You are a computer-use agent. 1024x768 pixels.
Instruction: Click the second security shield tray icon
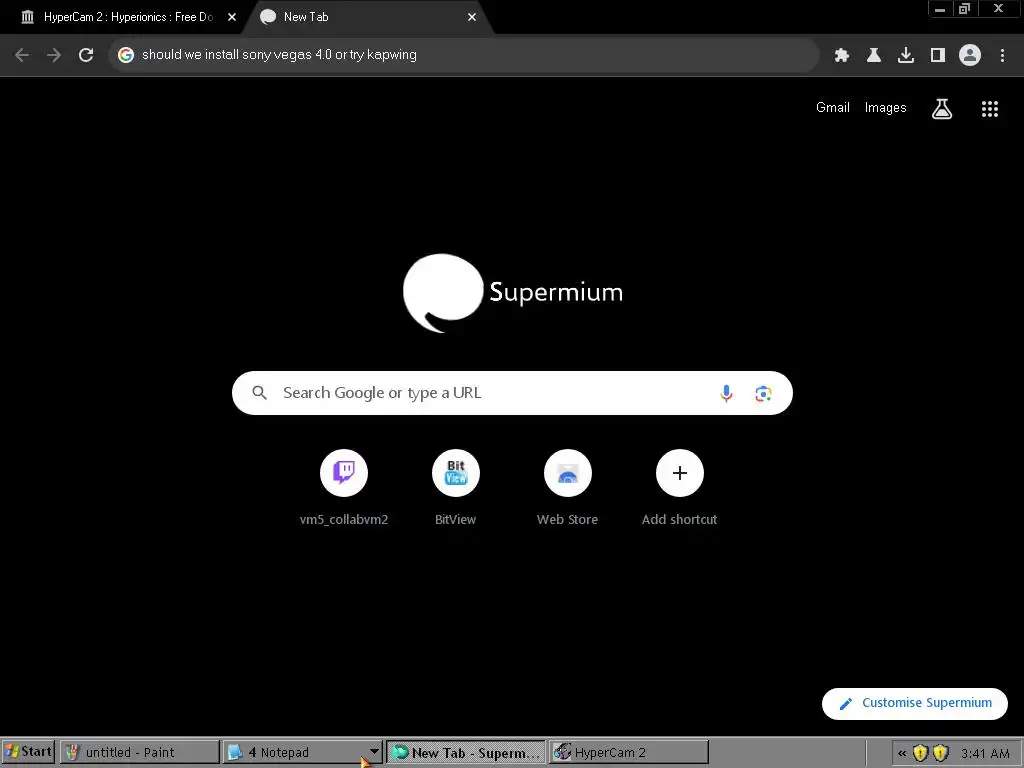pyautogui.click(x=940, y=753)
